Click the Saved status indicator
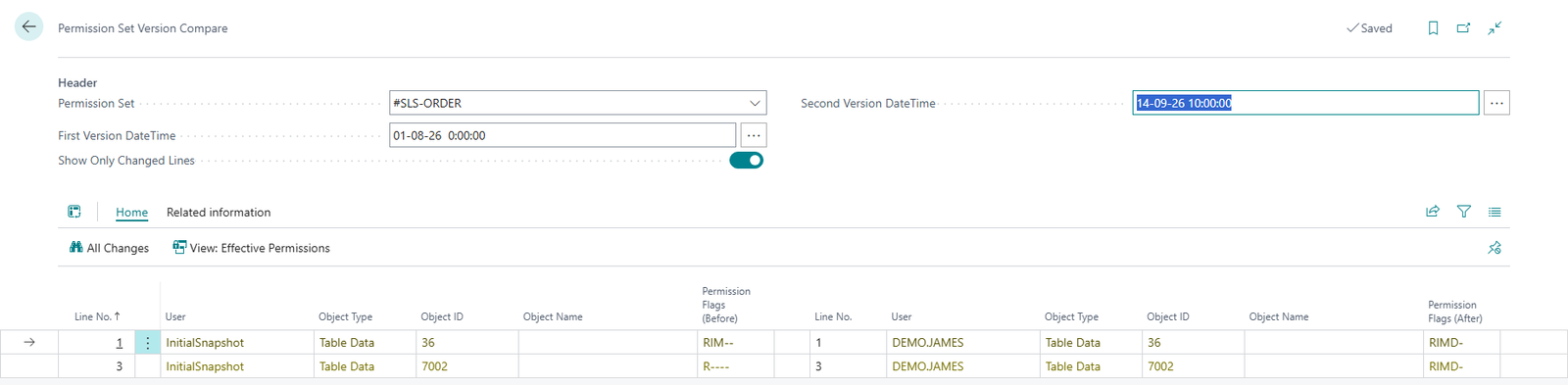Screen dimensions: 1568x385 click(1369, 28)
